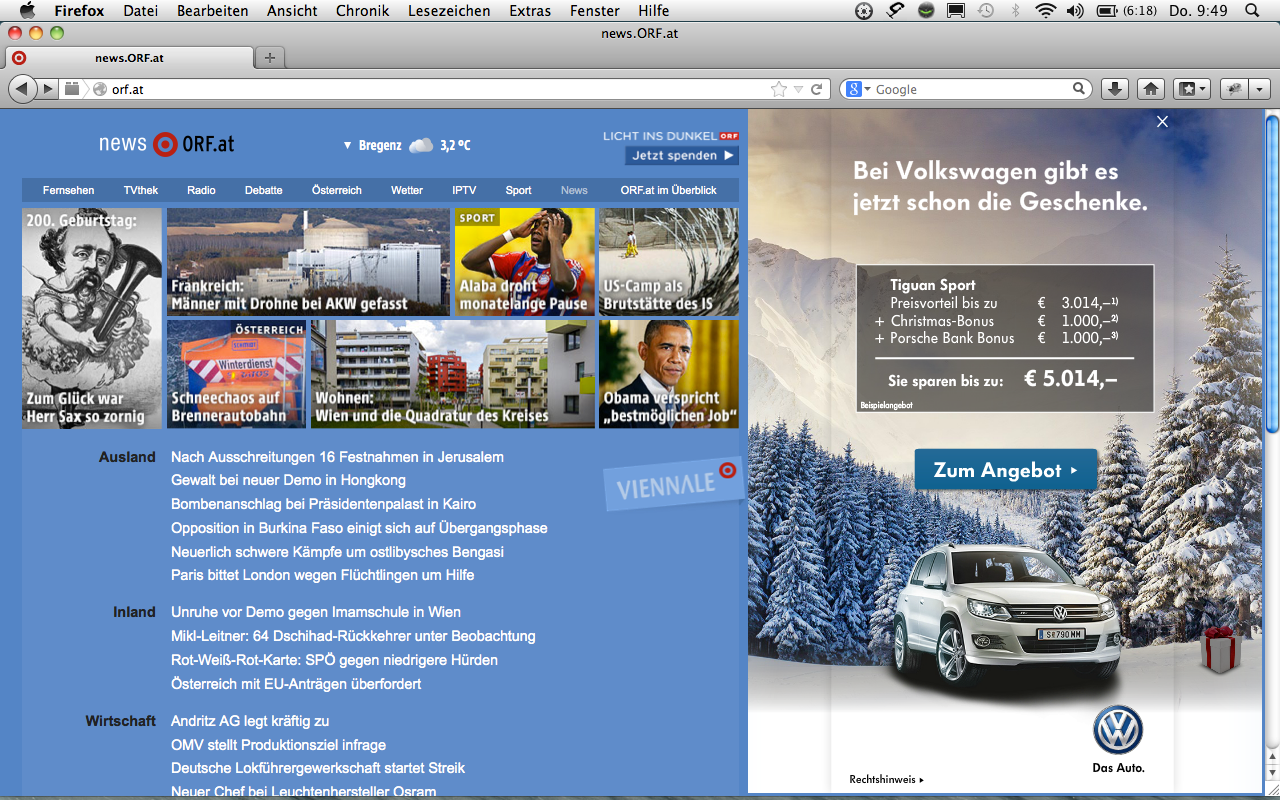Open the Chronik menu
The width and height of the screenshot is (1280, 800).
coord(363,10)
